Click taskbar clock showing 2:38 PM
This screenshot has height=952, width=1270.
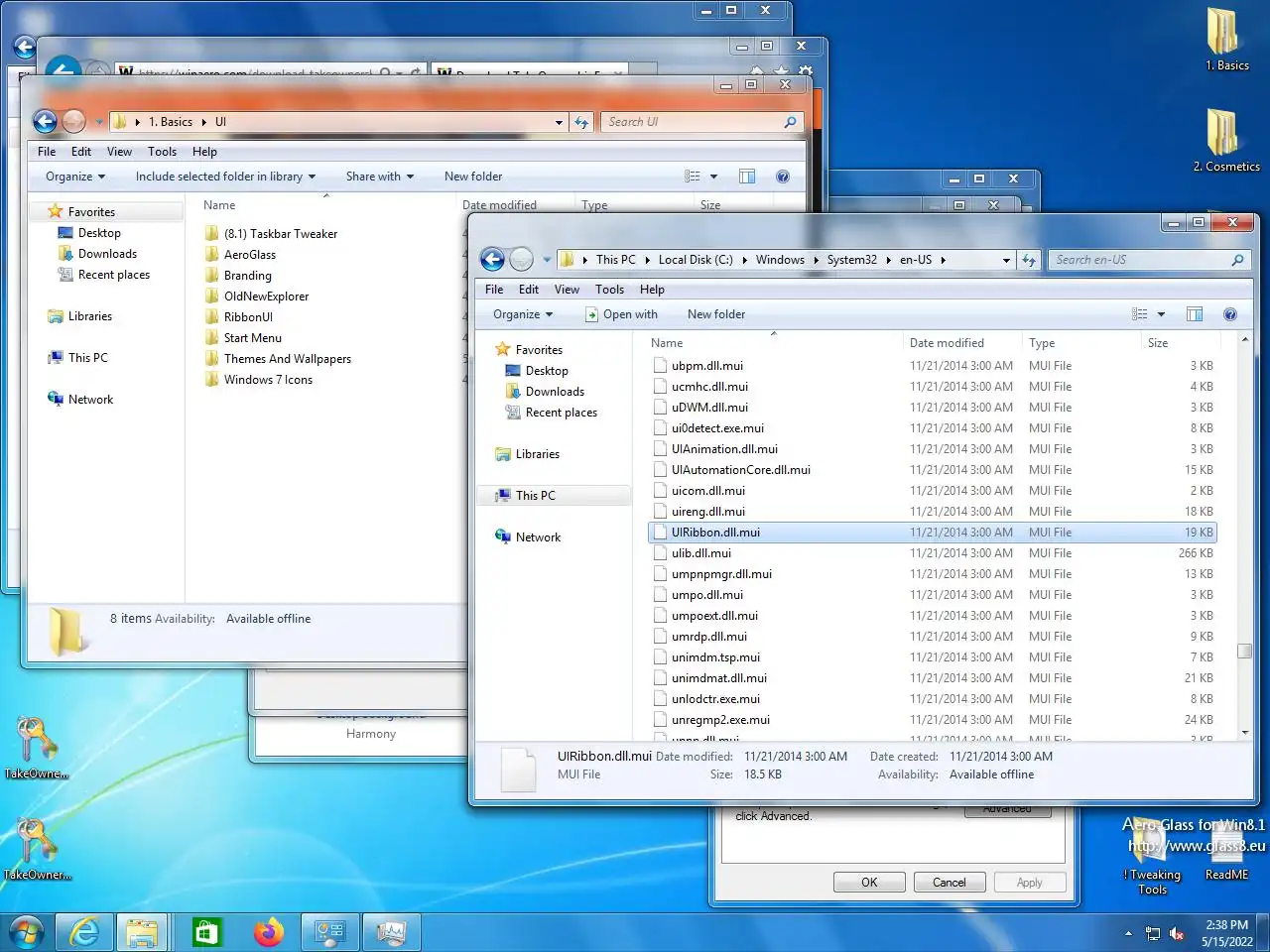(x=1227, y=933)
